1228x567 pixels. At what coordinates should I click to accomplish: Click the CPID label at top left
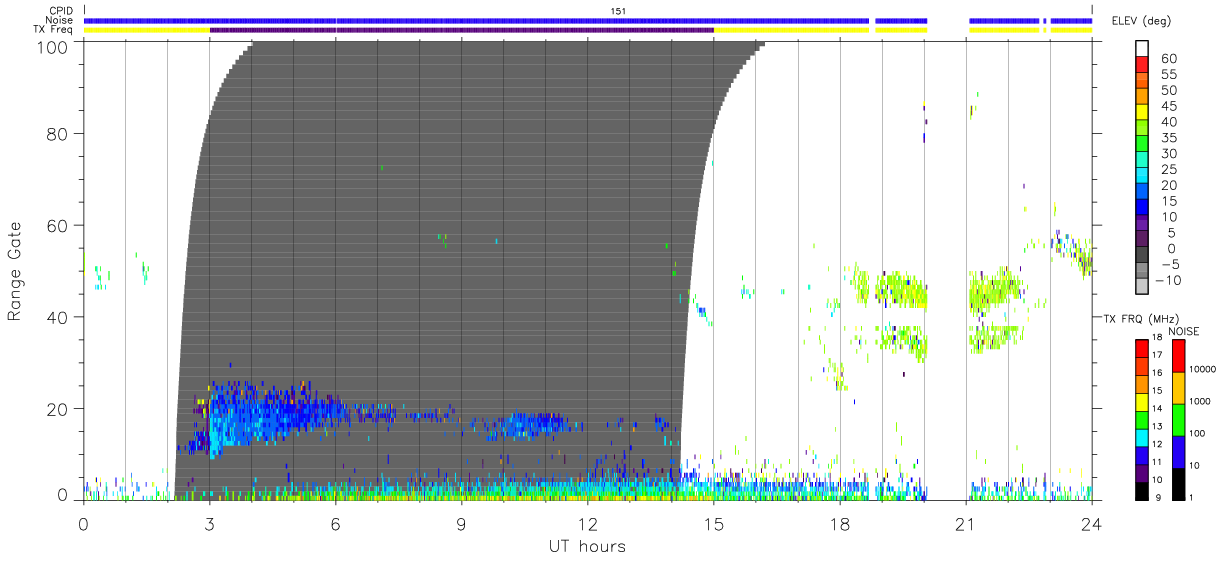coord(61,11)
